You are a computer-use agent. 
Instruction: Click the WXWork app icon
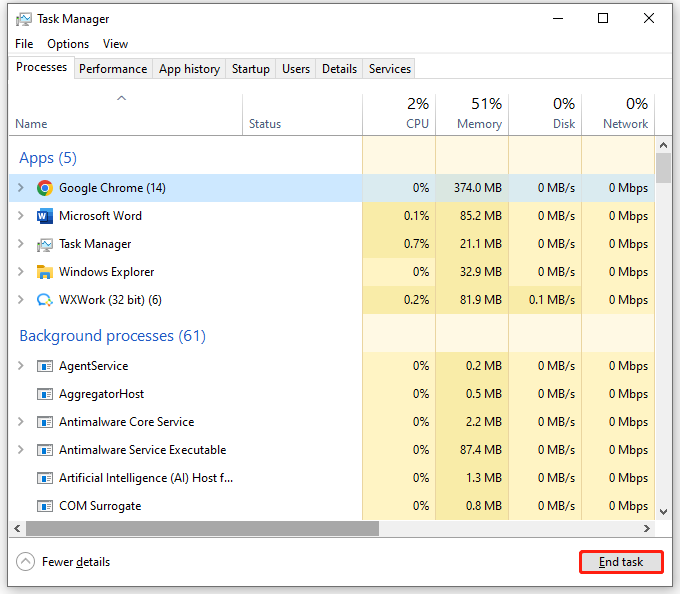tap(44, 300)
